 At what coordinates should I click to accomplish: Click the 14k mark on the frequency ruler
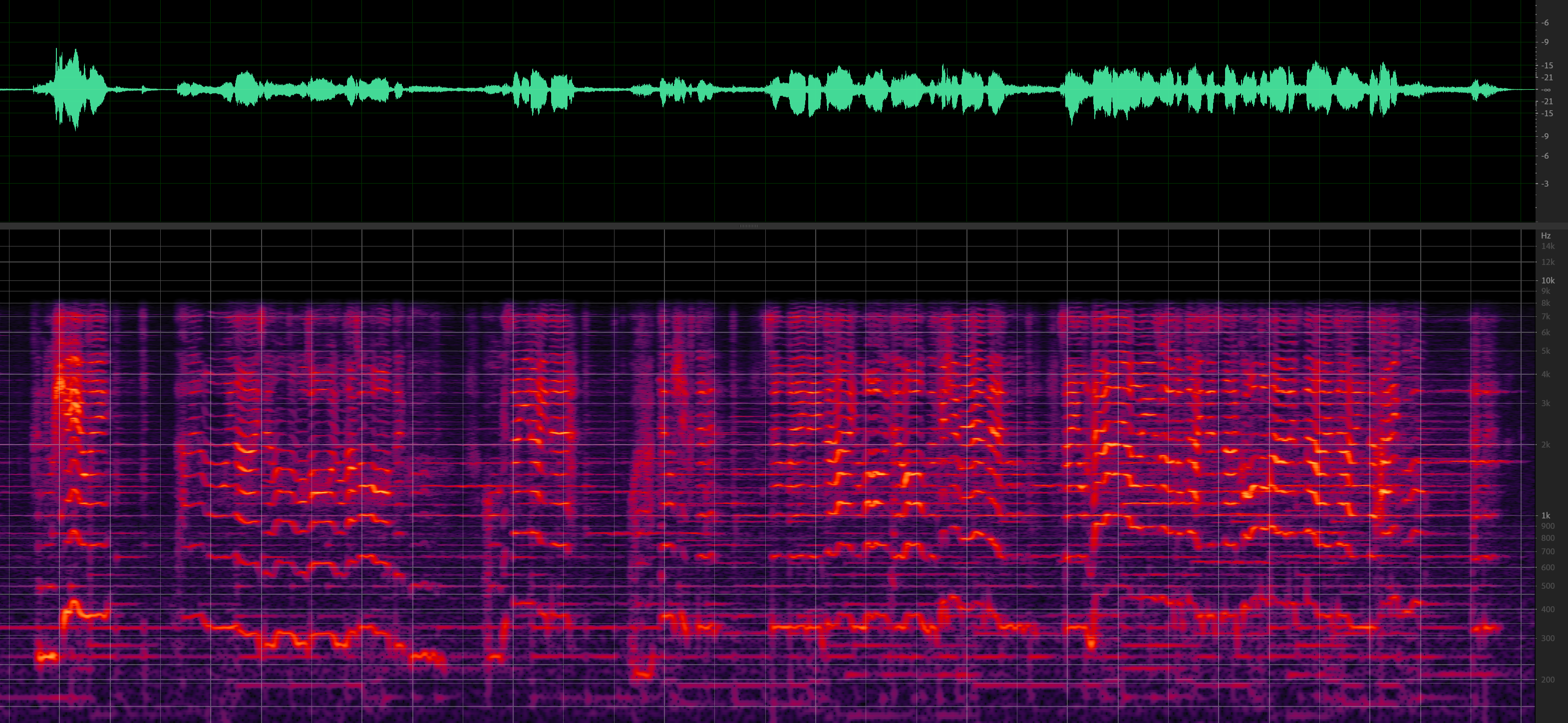1548,246
